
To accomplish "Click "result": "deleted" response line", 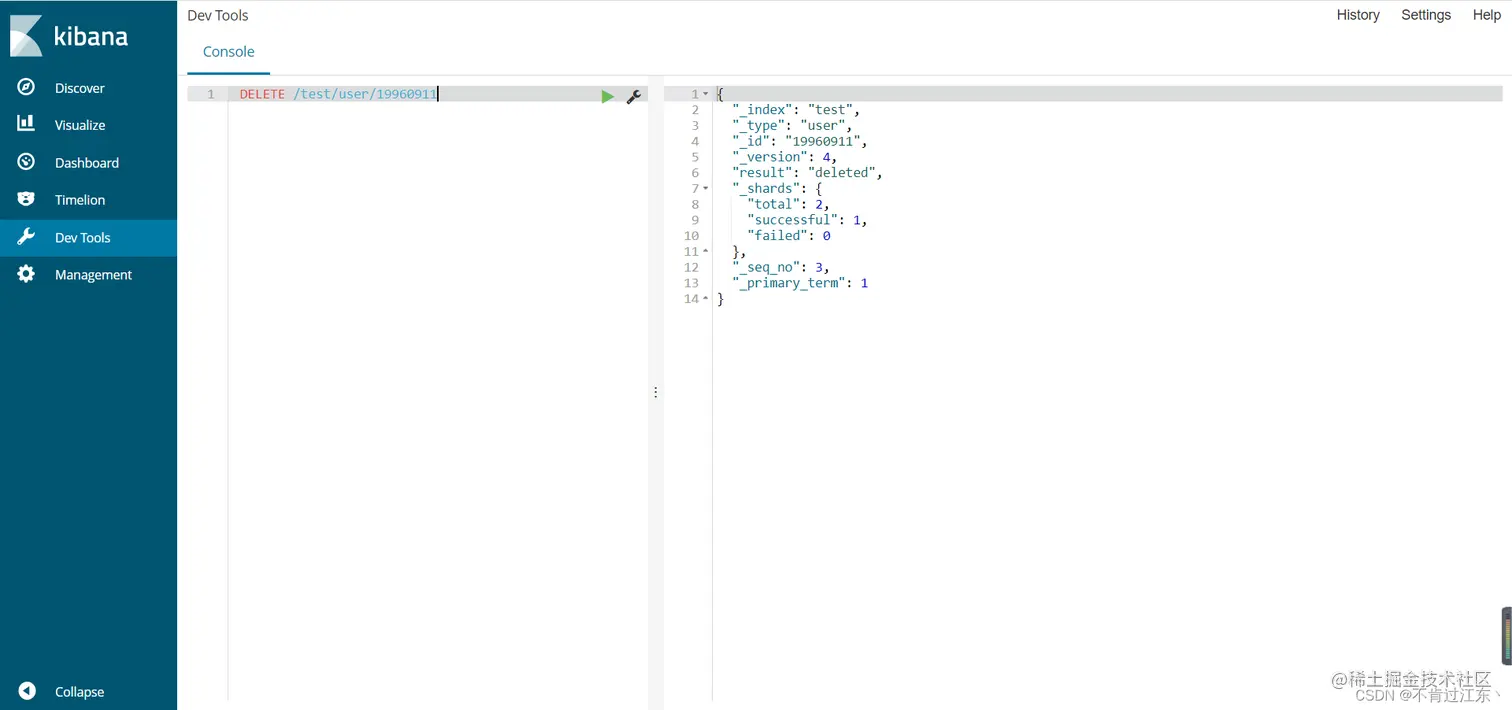I will (807, 173).
